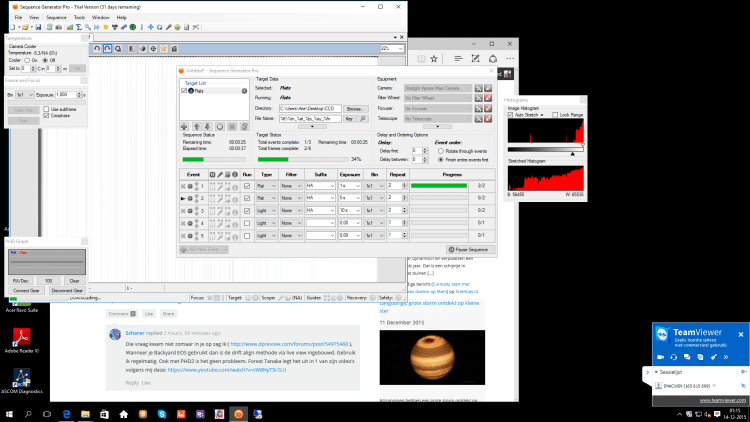The width and height of the screenshot is (750, 422).
Task: Open image zoom 22% dropdown
Action: click(x=392, y=48)
